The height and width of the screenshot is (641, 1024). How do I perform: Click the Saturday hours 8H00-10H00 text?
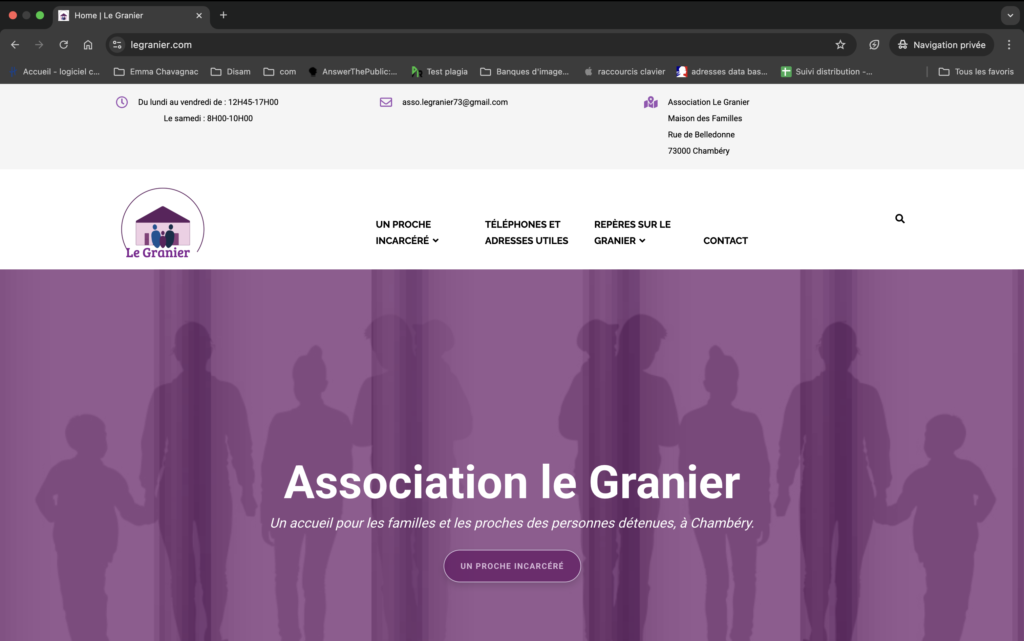[x=208, y=119]
